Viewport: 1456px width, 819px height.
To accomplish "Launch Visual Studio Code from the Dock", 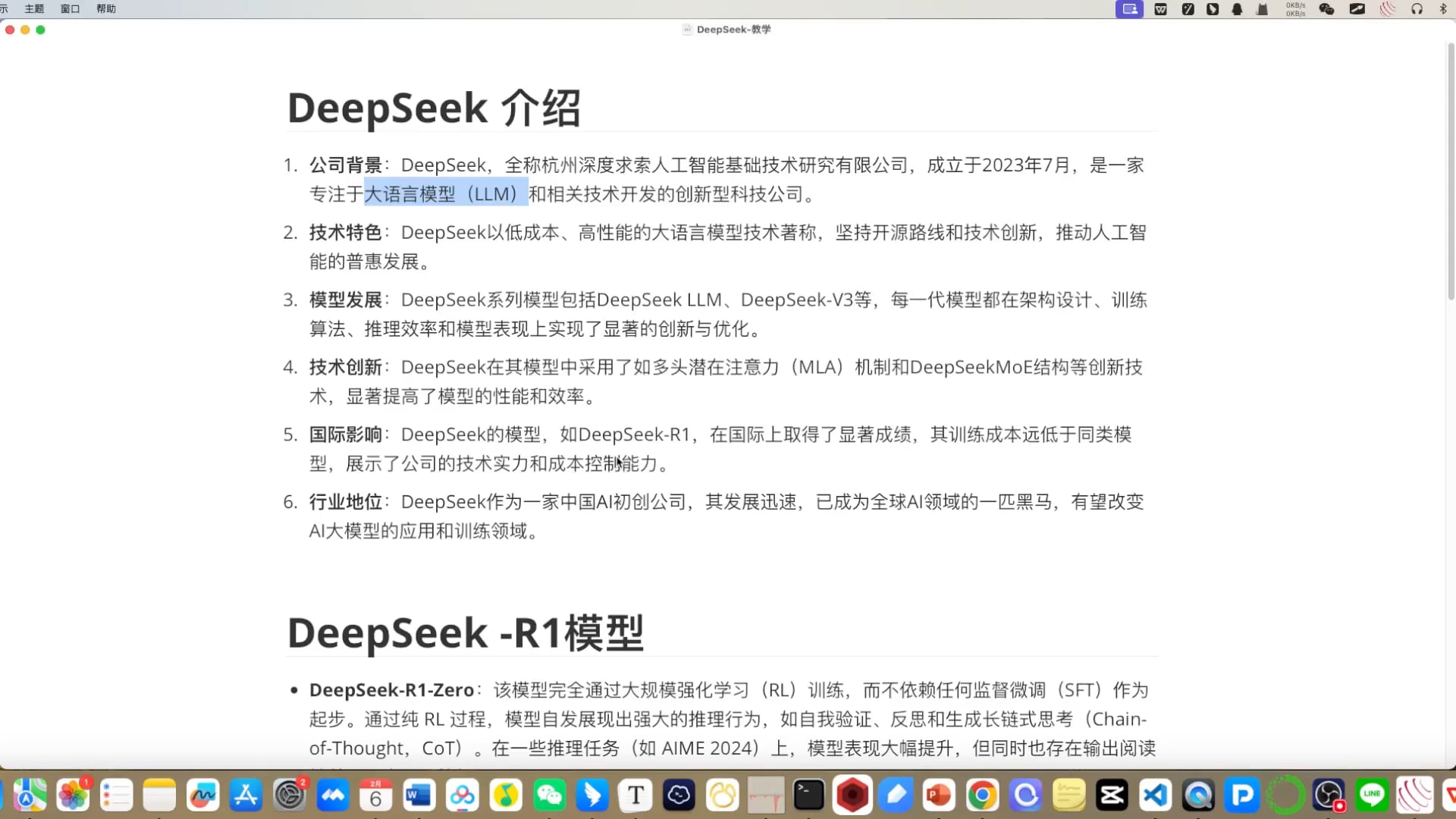I will pyautogui.click(x=1155, y=795).
